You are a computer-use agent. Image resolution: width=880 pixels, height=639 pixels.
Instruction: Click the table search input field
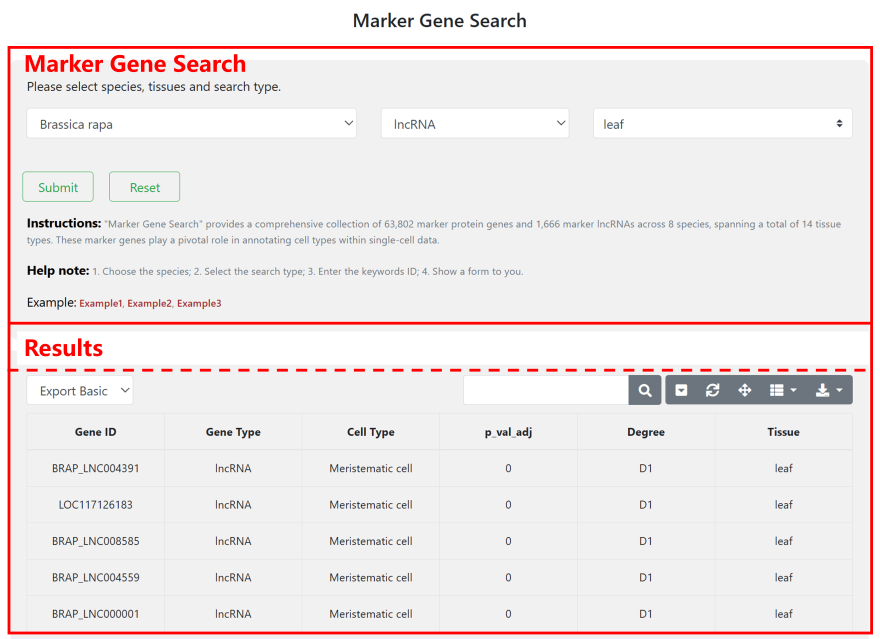(x=546, y=391)
